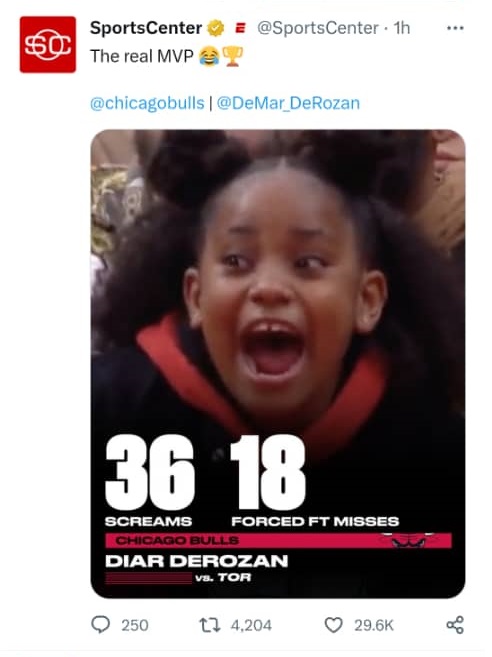Retweet using the arrows icon
This screenshot has width=492, height=657.
(210, 625)
